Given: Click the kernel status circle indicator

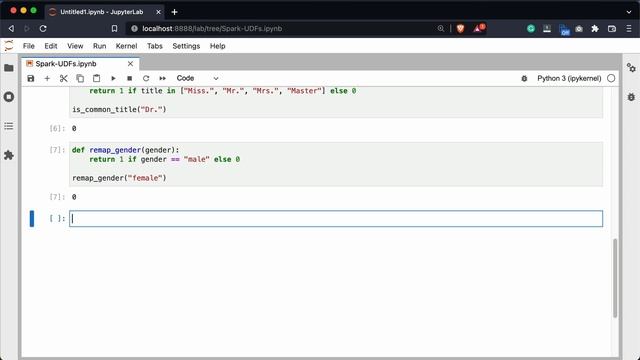Looking at the screenshot, I should [x=611, y=78].
